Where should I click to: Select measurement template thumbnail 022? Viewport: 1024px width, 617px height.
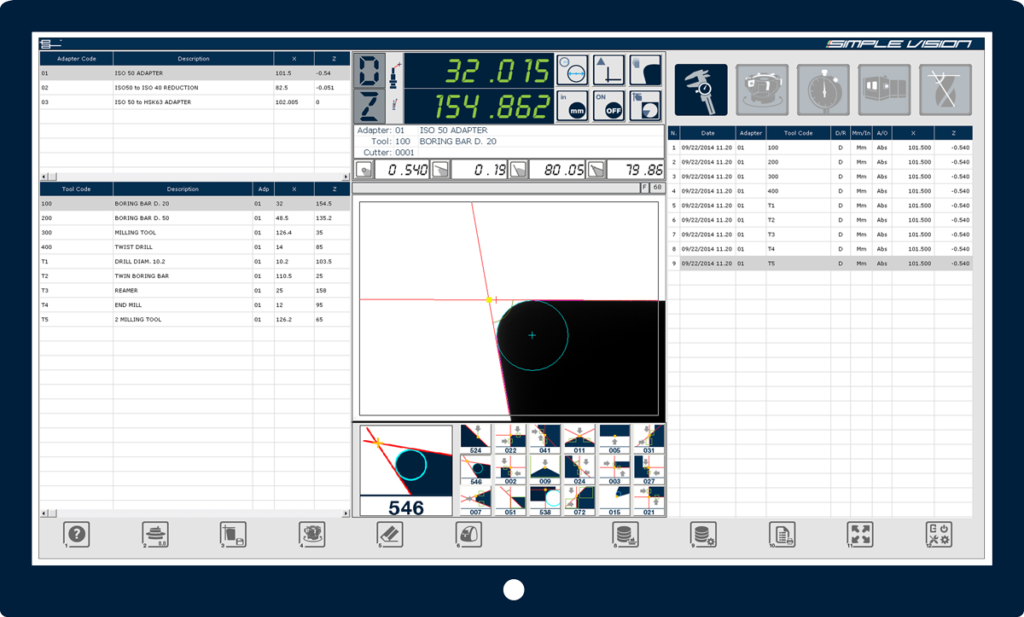(x=510, y=439)
